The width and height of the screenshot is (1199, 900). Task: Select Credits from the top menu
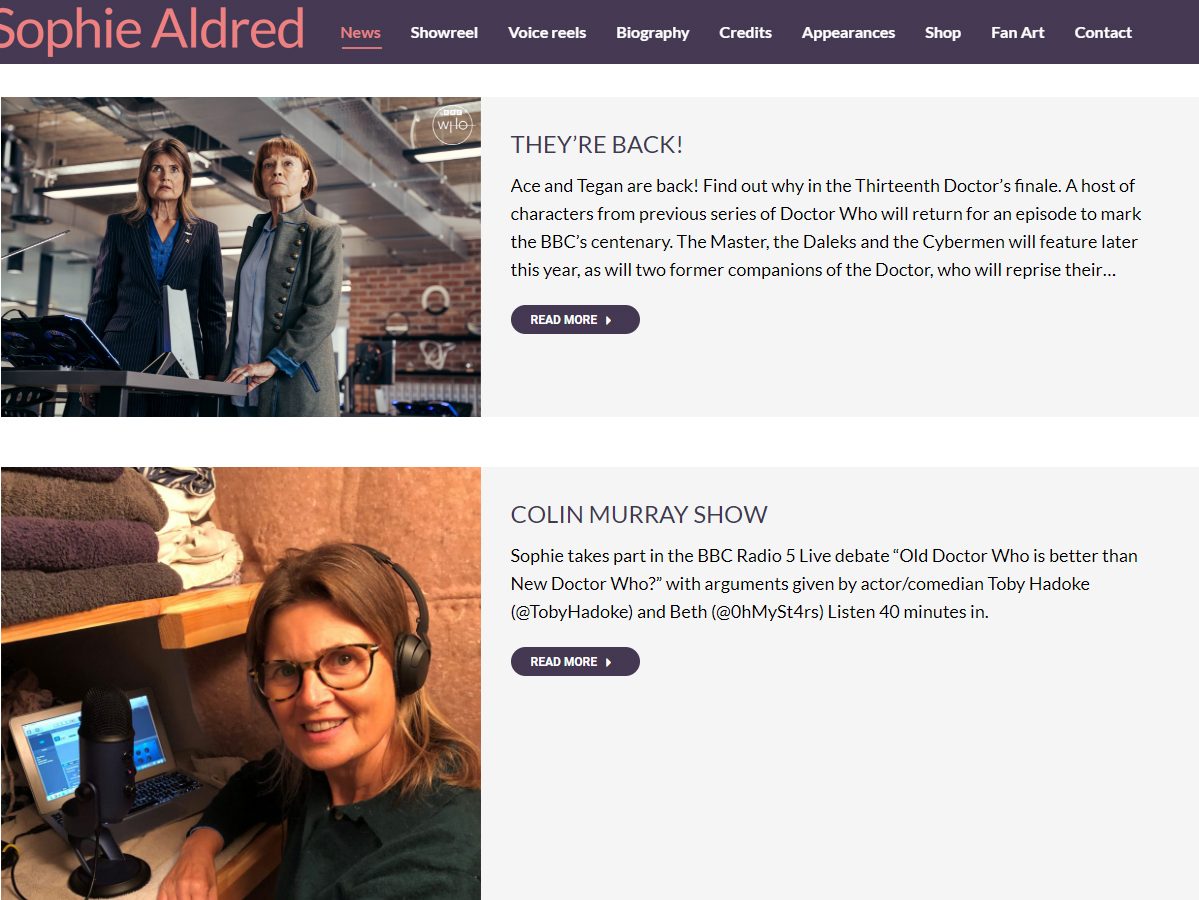(x=745, y=32)
